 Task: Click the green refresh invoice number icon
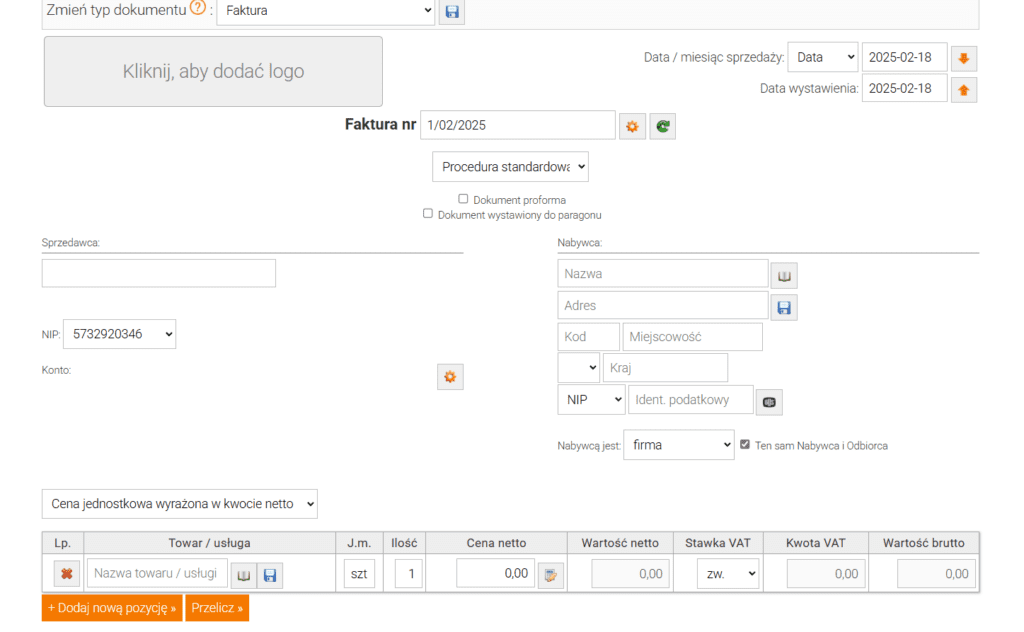click(x=663, y=126)
